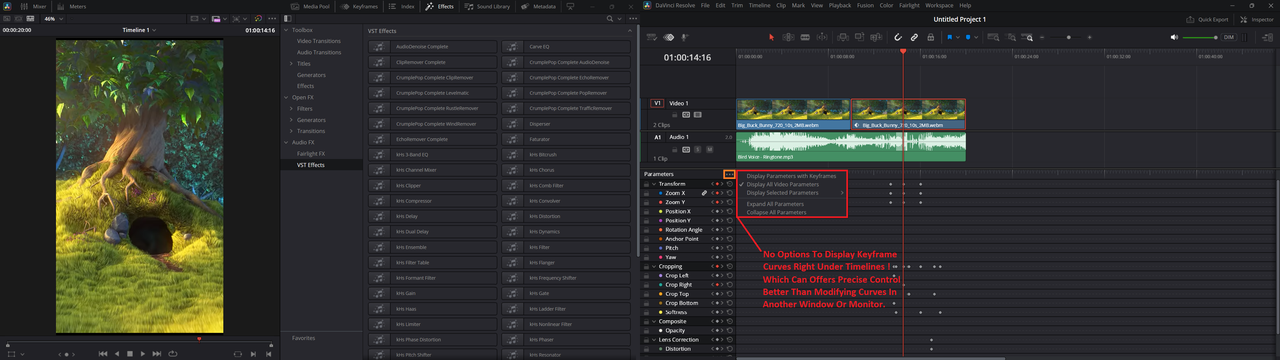The image size is (1280, 360).
Task: Choose Expand All Parameters menu entry
Action: 776,204
